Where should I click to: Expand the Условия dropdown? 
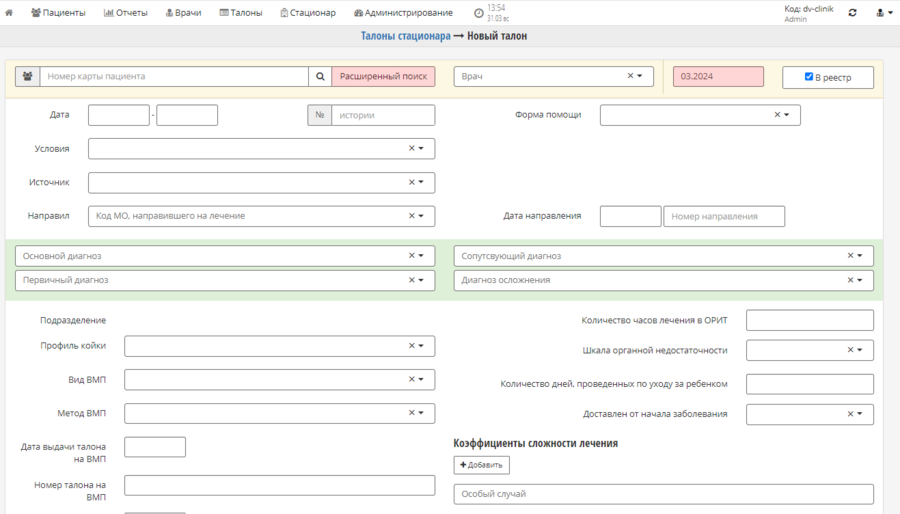click(x=421, y=148)
